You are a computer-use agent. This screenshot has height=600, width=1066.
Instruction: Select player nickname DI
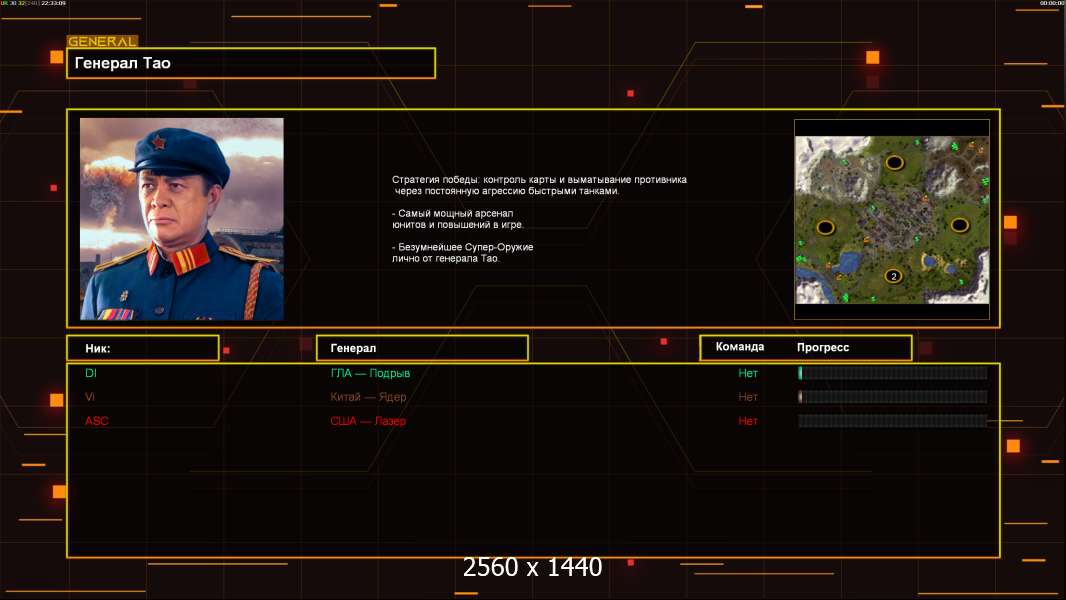tap(91, 373)
